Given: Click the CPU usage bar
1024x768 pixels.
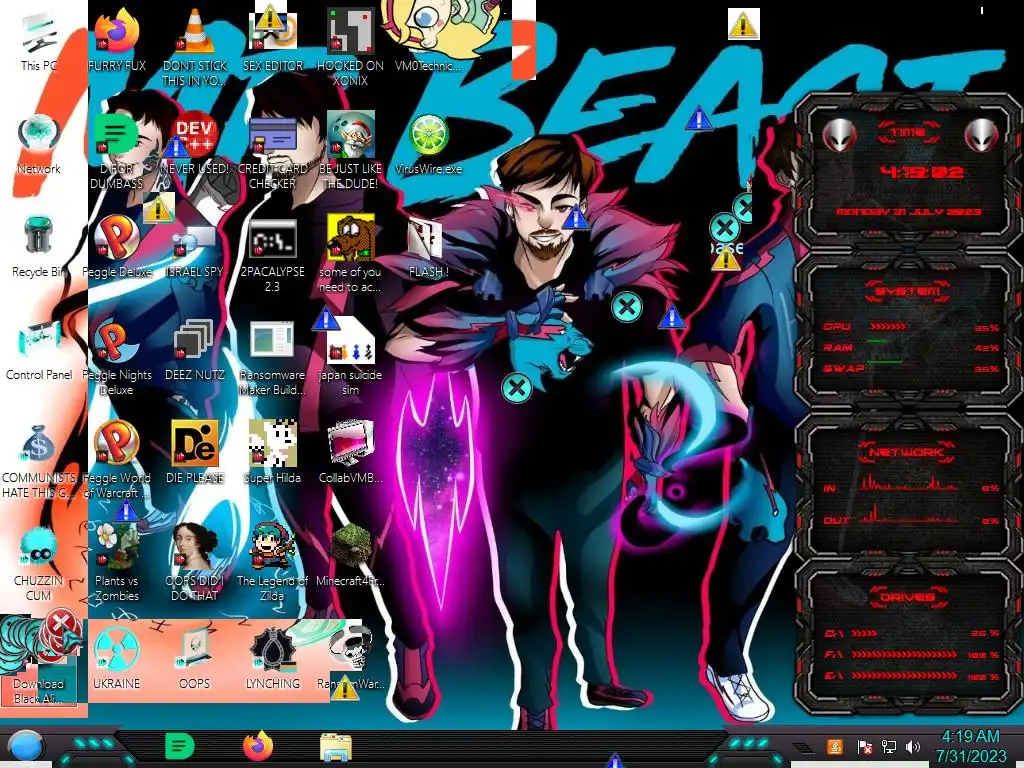Looking at the screenshot, I should click(888, 327).
